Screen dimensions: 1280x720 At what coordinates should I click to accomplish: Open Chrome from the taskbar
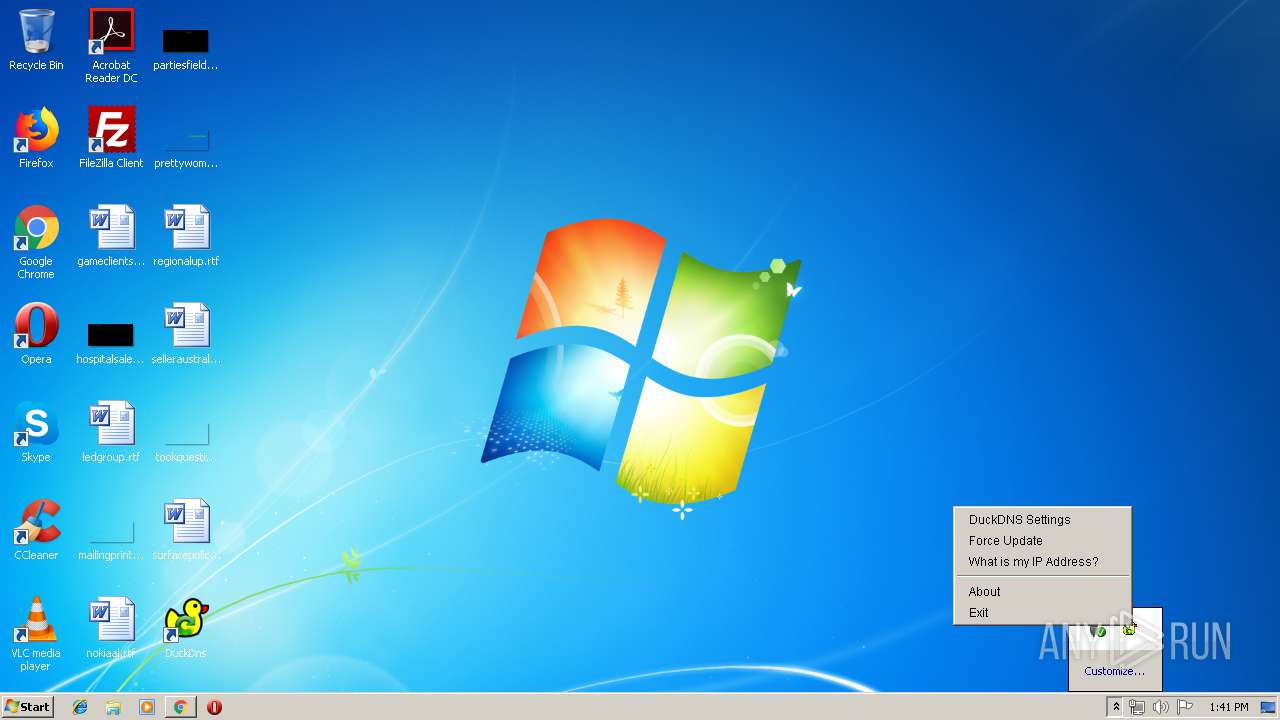[180, 707]
